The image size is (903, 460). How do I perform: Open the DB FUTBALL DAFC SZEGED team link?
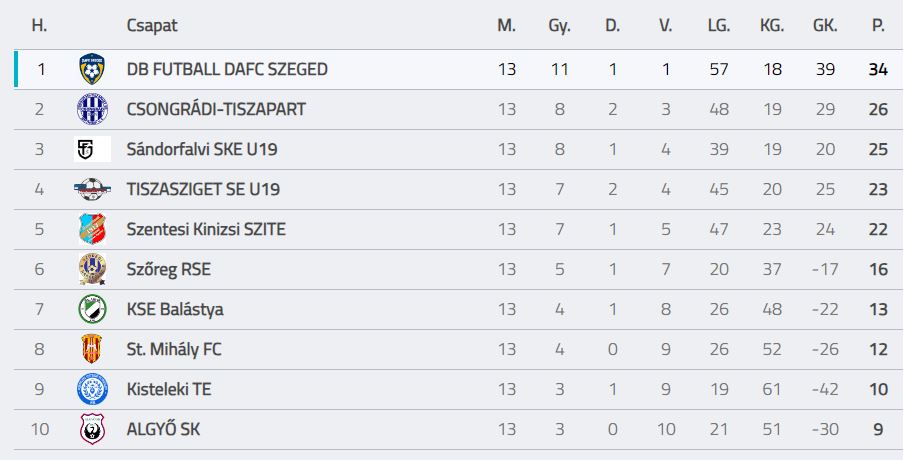[x=227, y=70]
